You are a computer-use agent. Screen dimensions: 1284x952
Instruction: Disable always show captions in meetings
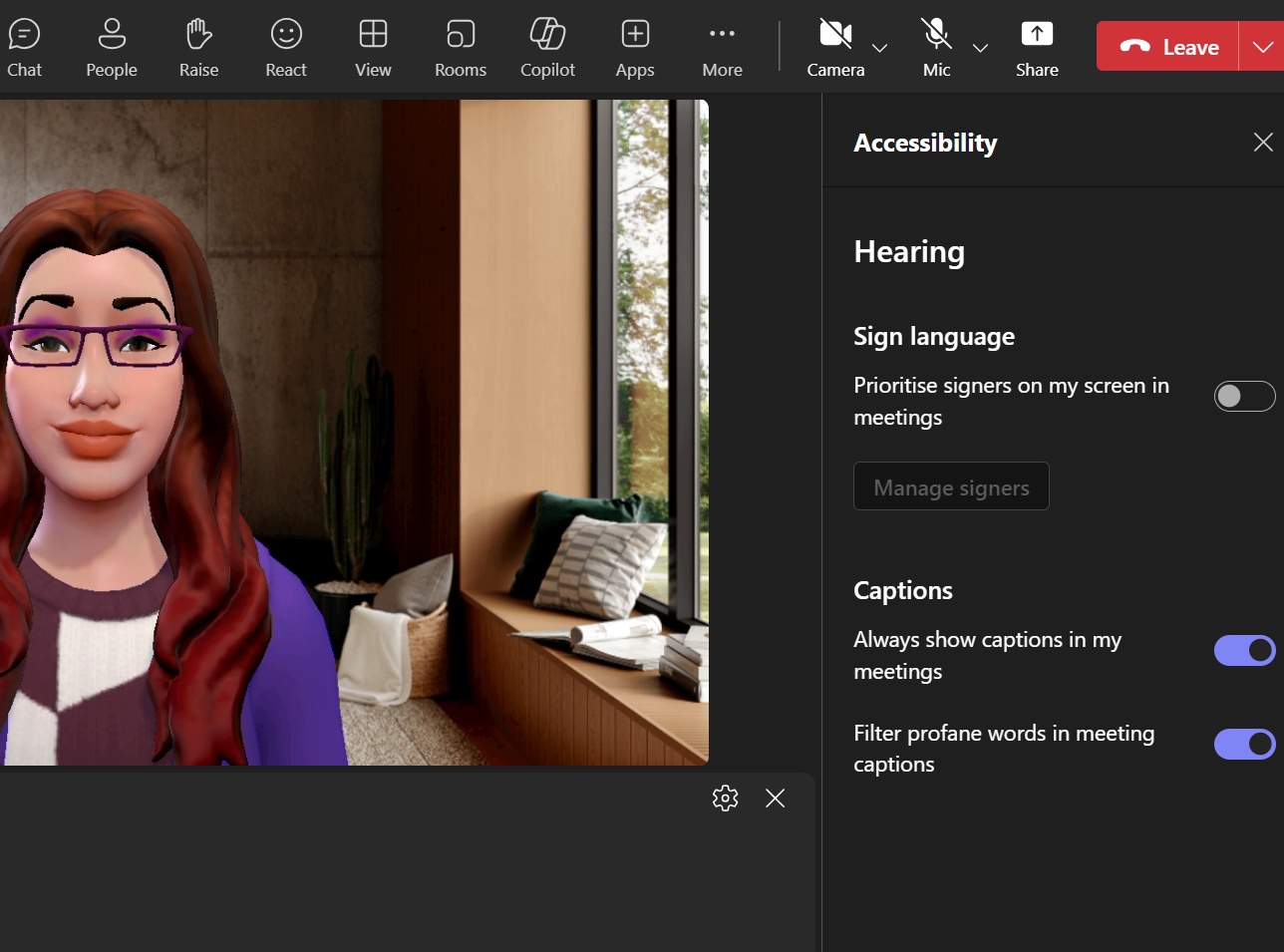(x=1244, y=650)
